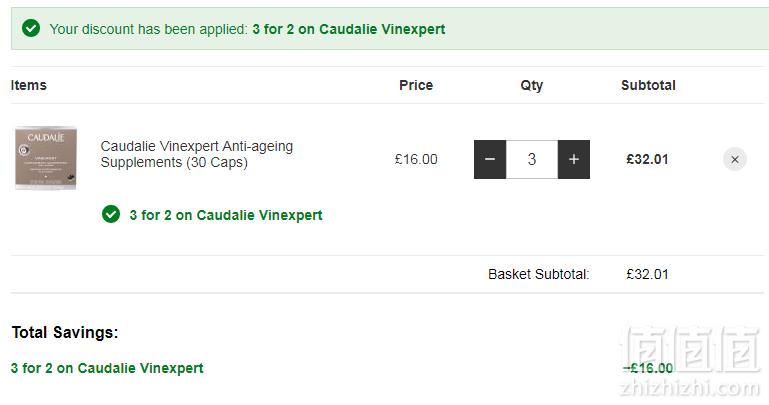Click the bold offer name in discount banner
The width and height of the screenshot is (769, 405).
[x=349, y=29]
